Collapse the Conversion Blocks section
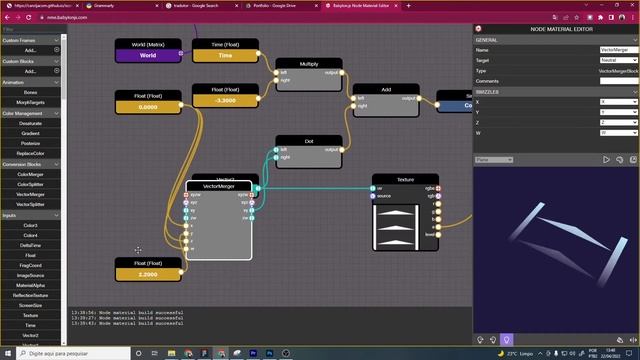 pyautogui.click(x=56, y=164)
